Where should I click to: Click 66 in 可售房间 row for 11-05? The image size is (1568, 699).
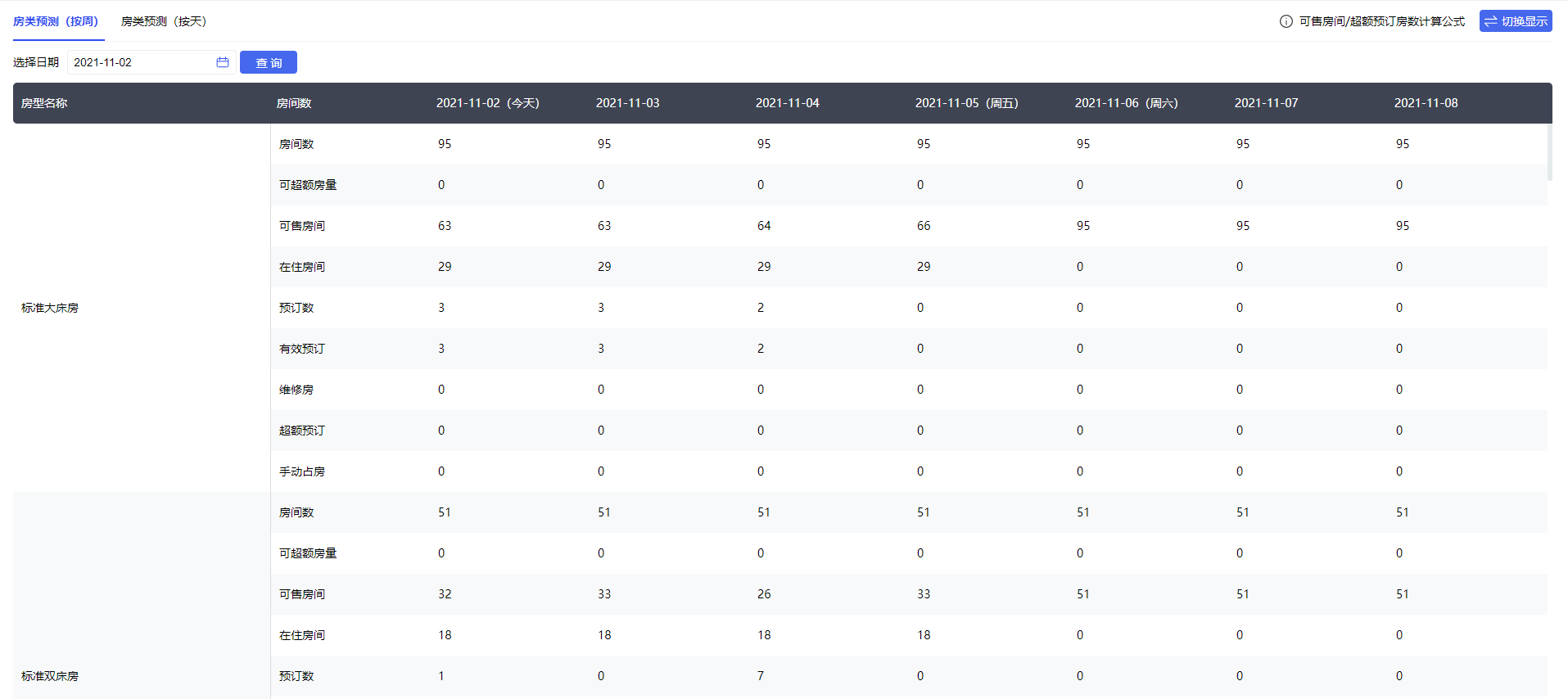tap(924, 226)
